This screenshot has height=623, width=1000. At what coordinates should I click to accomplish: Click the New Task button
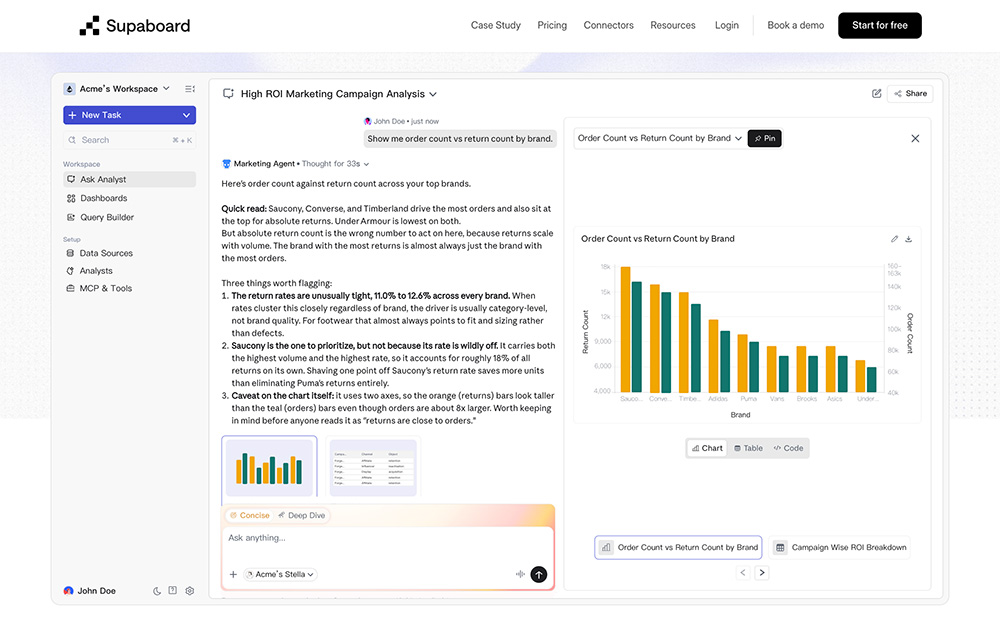[129, 115]
